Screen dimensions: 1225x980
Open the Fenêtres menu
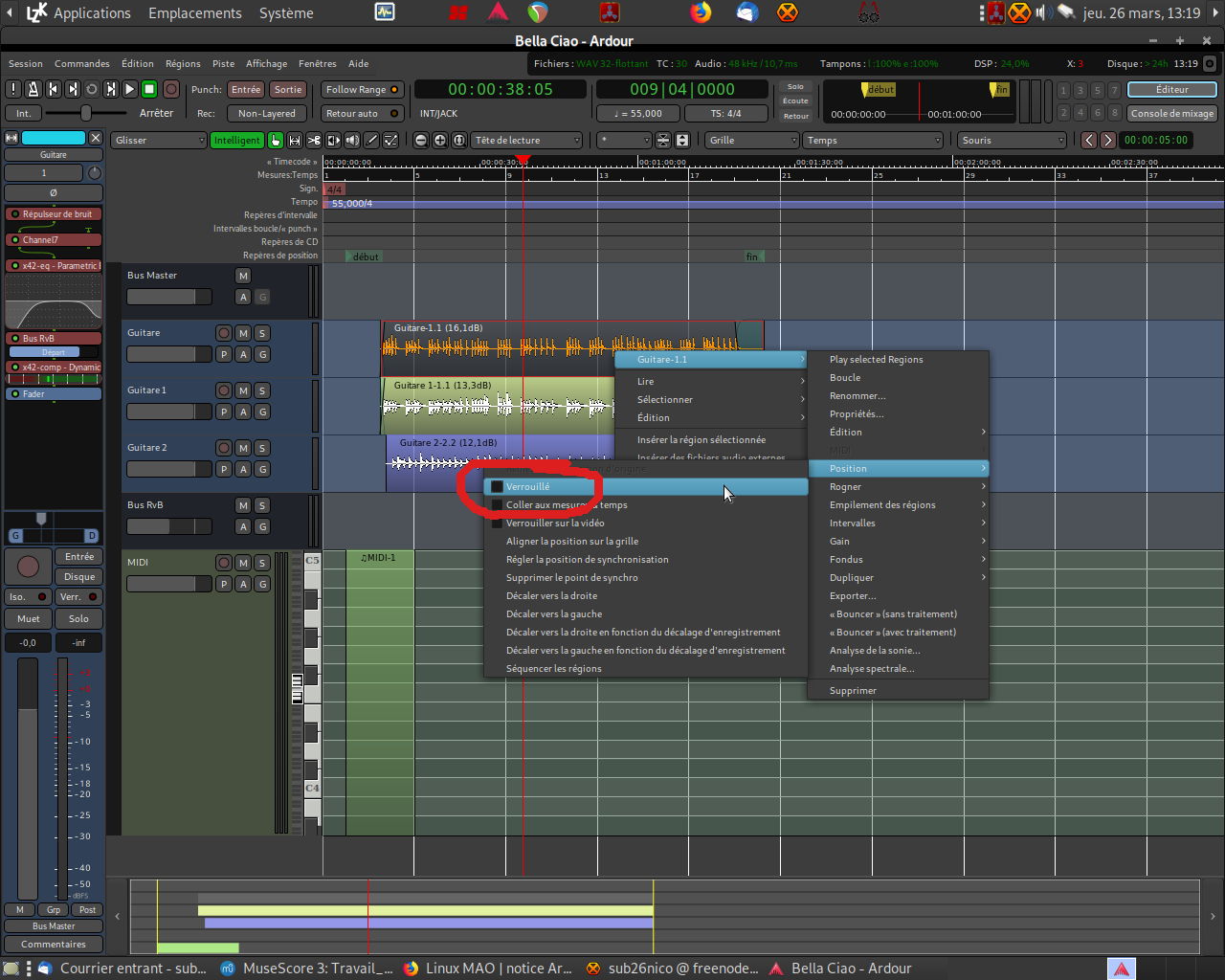point(317,63)
